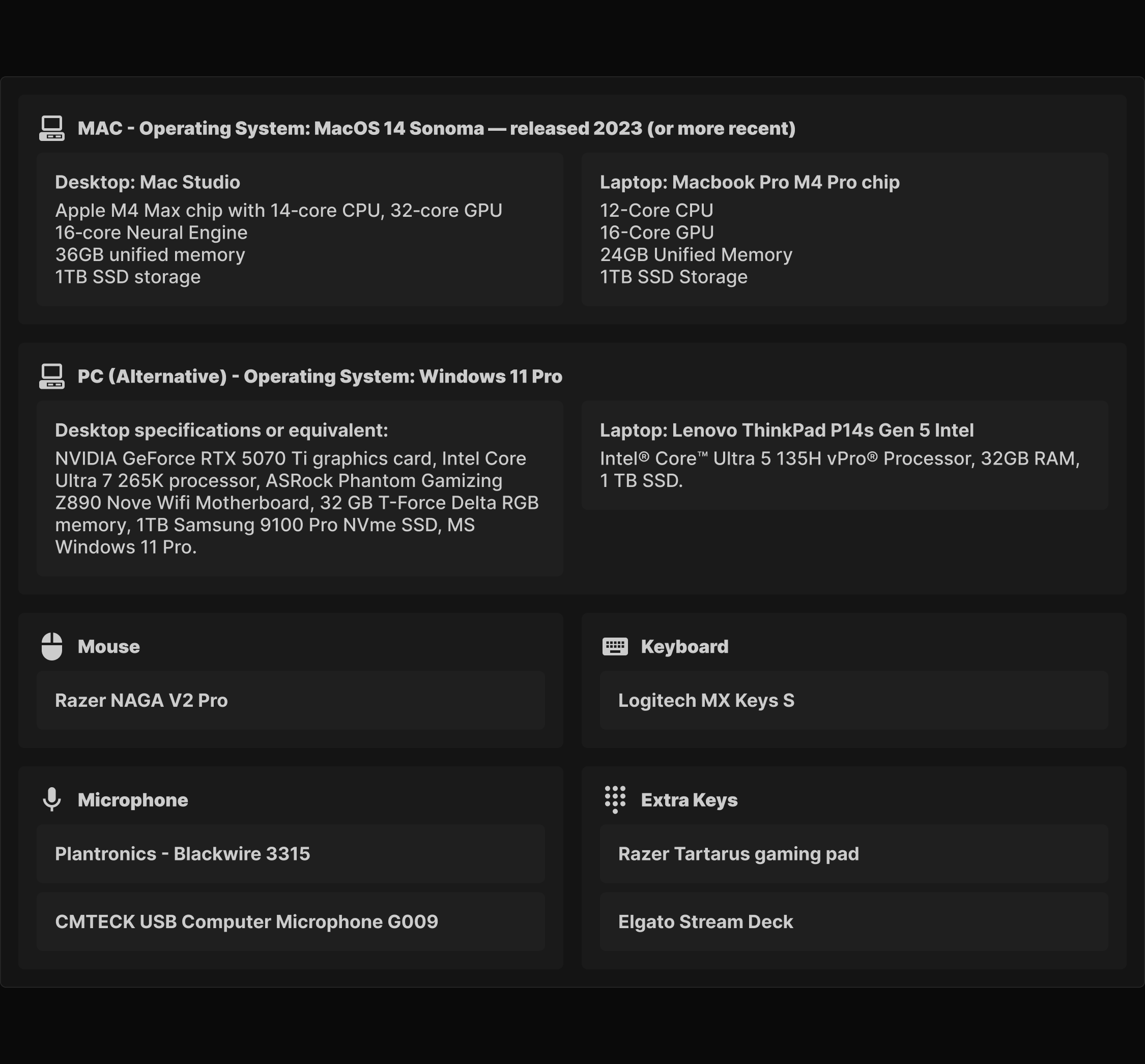Click the "Desktop: Mac Studio" card title

[x=148, y=183]
